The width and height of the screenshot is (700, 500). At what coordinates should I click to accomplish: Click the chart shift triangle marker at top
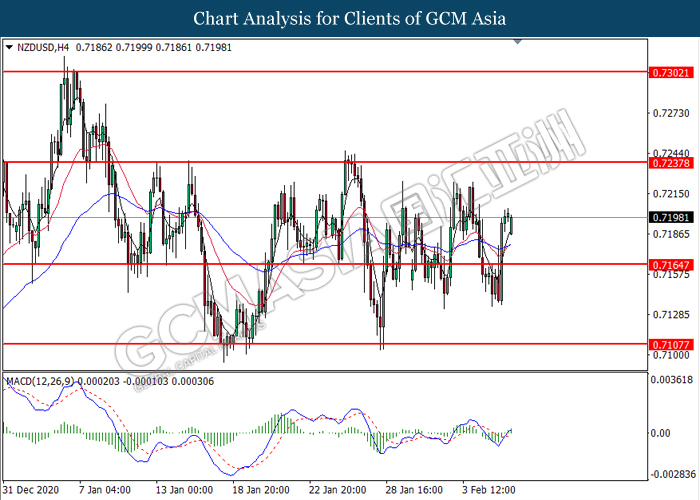(x=517, y=43)
